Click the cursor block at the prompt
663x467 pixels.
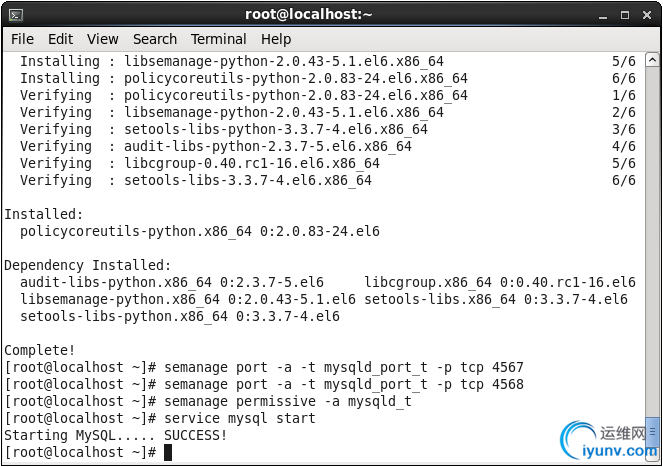tap(168, 452)
